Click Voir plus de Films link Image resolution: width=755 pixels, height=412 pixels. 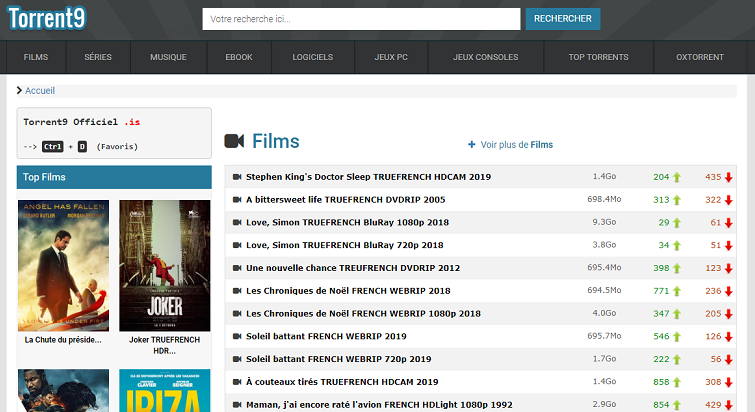tap(517, 145)
